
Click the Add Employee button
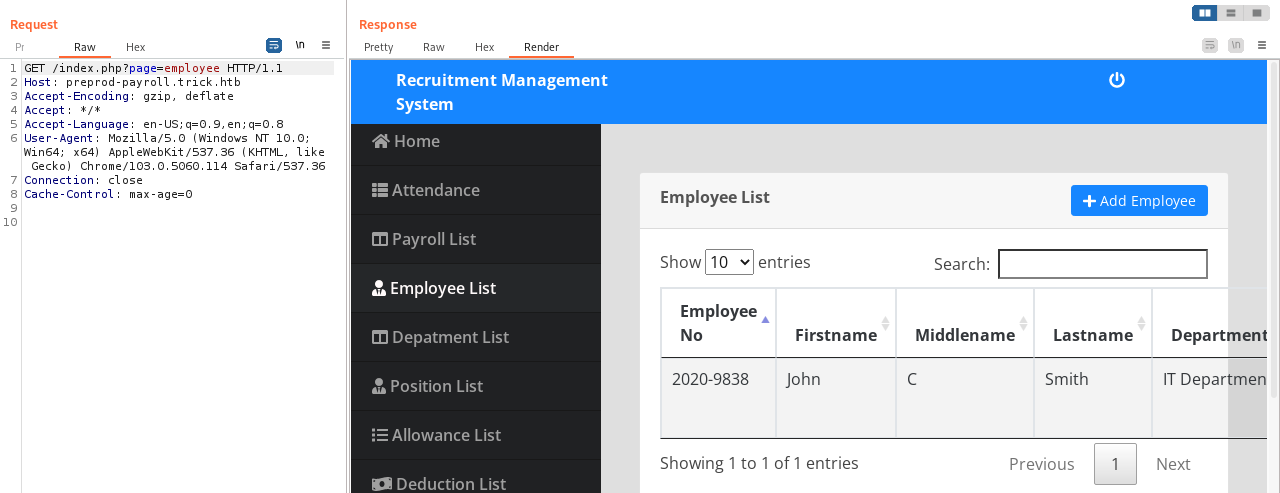pyautogui.click(x=1139, y=201)
